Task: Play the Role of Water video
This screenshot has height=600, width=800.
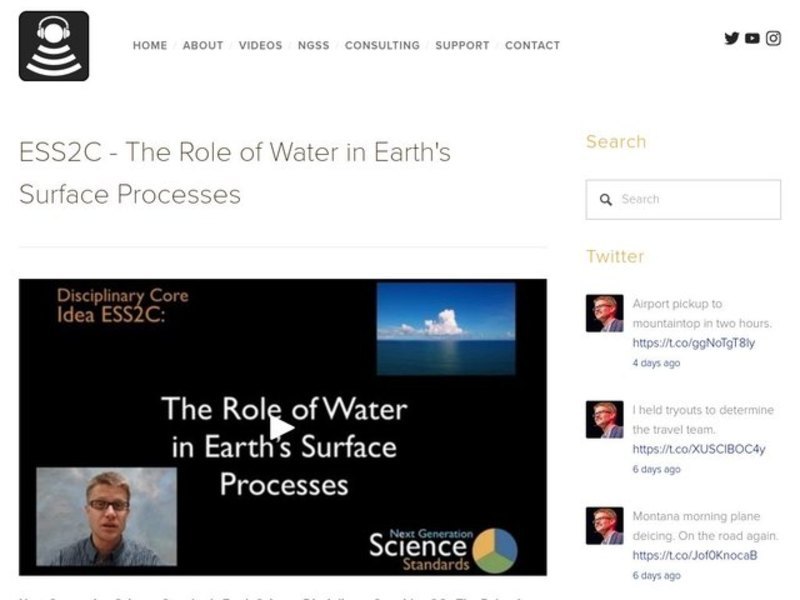Action: coord(283,428)
